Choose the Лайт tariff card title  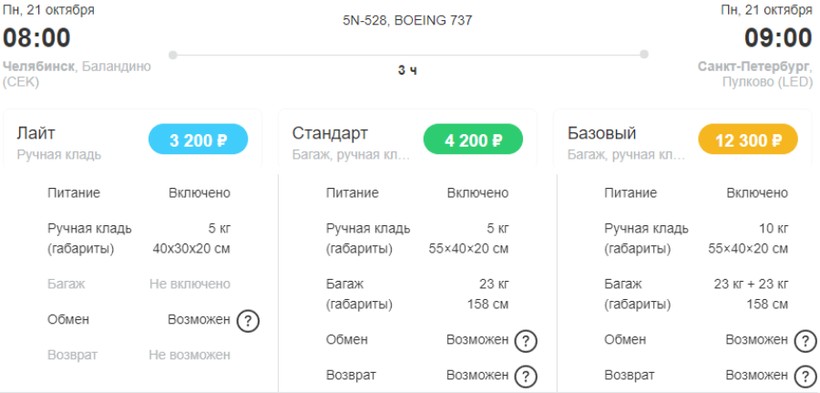(x=36, y=133)
